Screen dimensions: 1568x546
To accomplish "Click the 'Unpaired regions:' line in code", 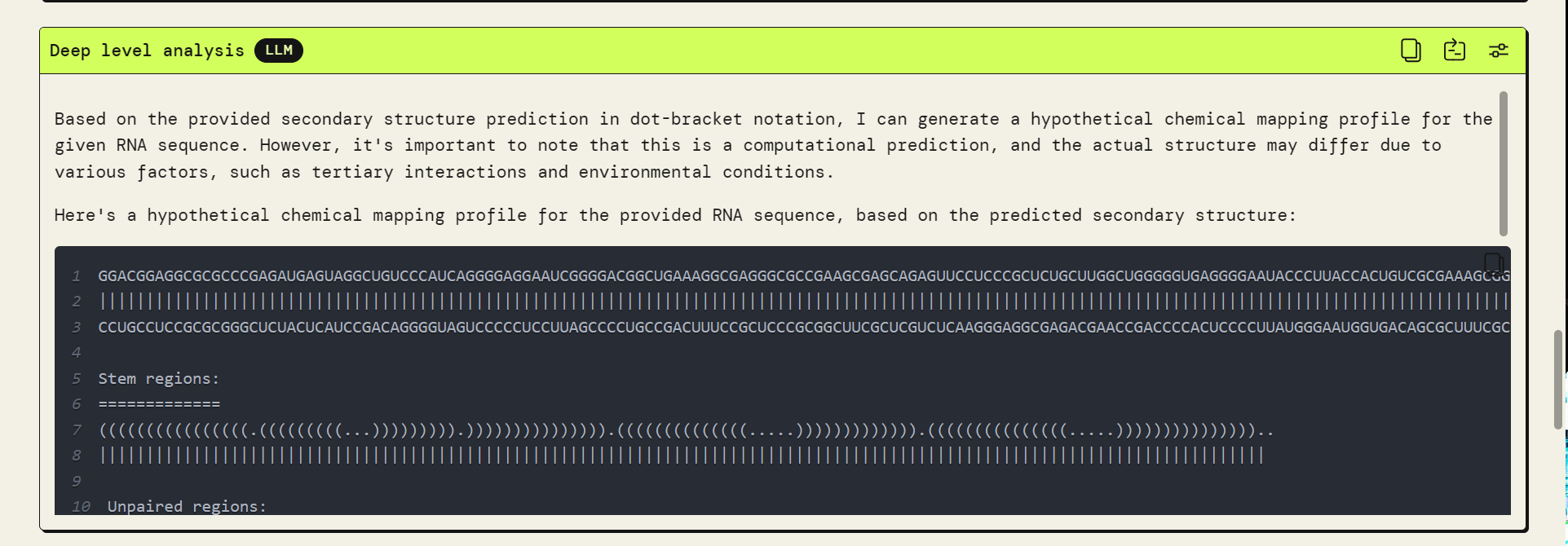I will [x=187, y=507].
